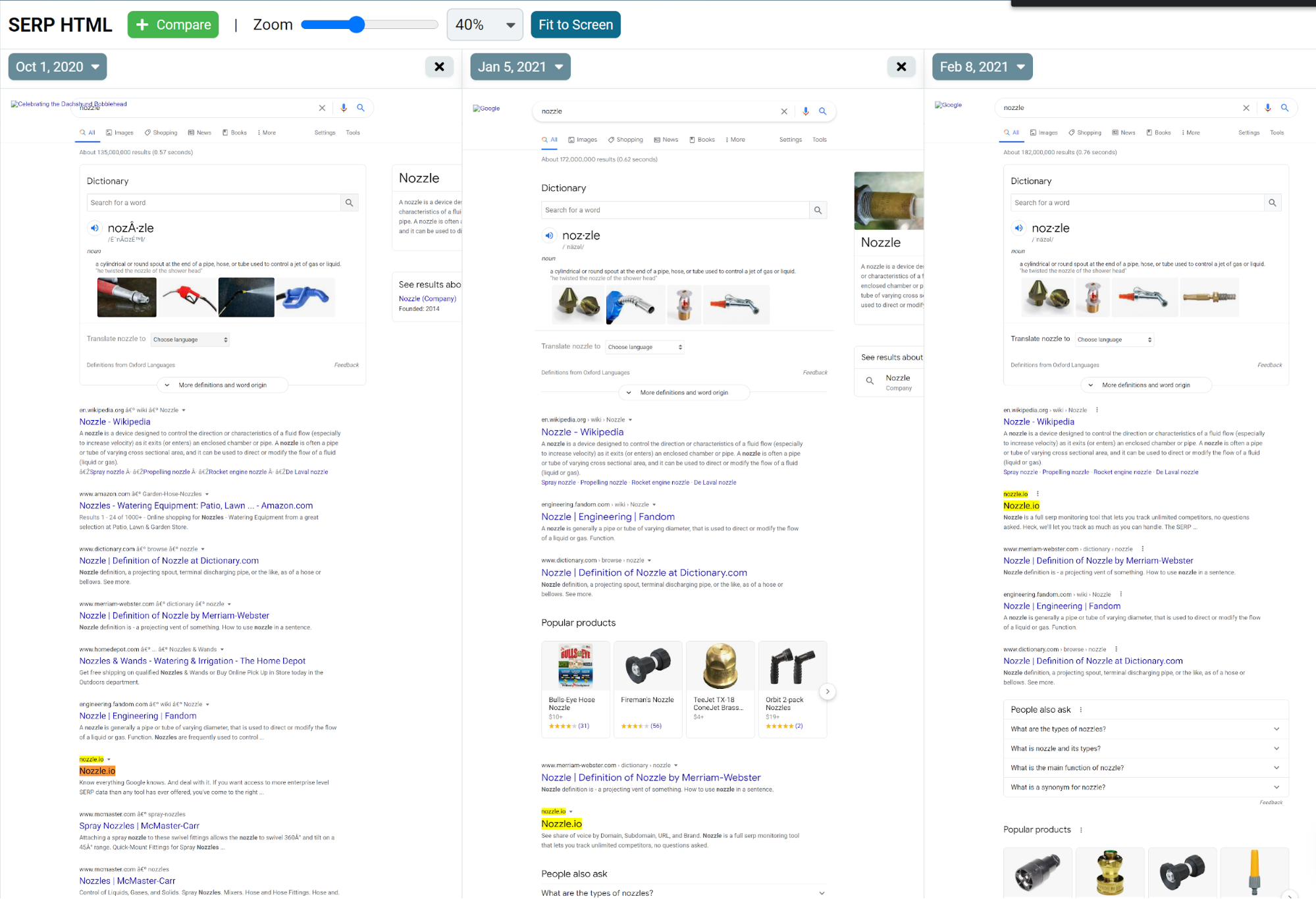Click dictionary search magnifier in Jan 5 panel
Viewport: 1316px width, 899px height.
tap(818, 210)
